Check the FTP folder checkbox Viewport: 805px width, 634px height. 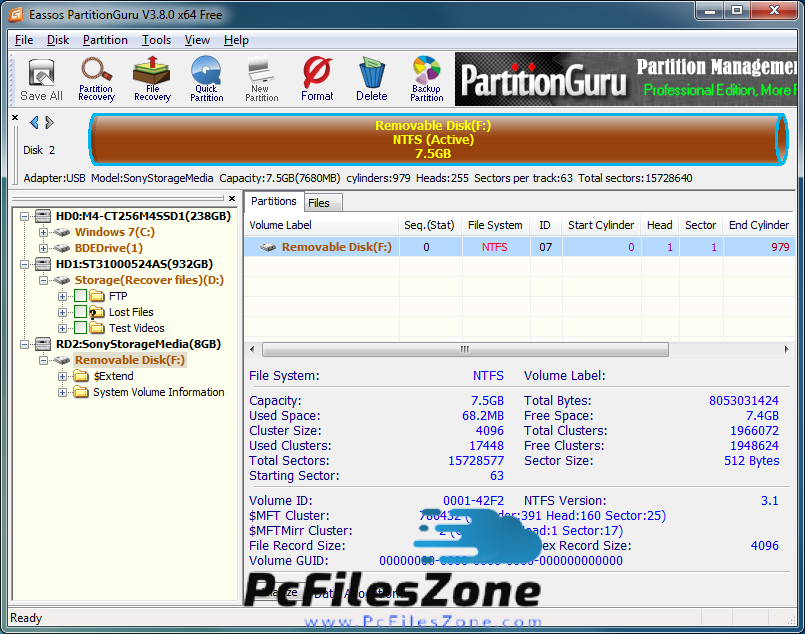point(81,296)
